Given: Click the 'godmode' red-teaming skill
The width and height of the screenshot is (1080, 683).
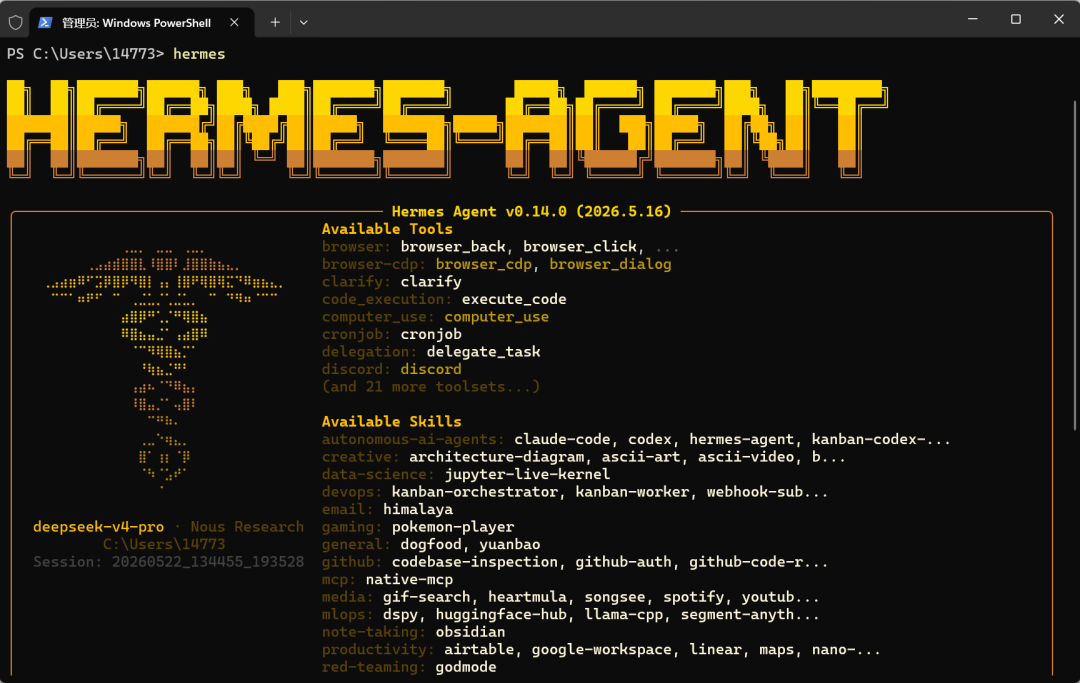Looking at the screenshot, I should pos(466,668).
